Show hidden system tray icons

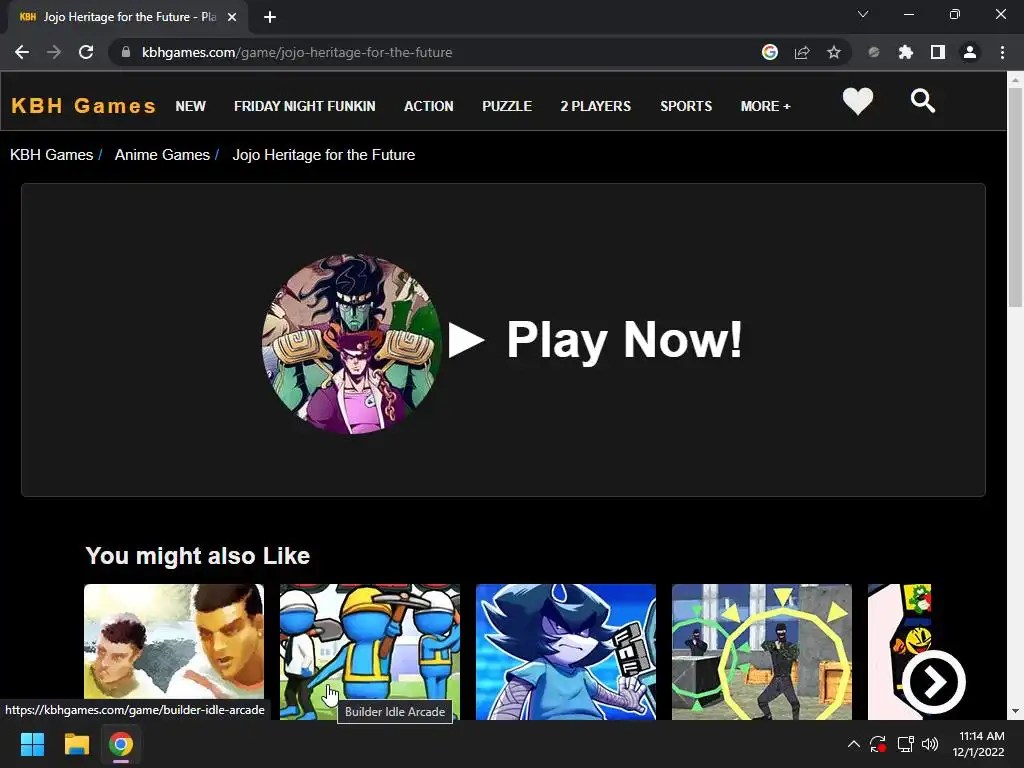coord(854,744)
